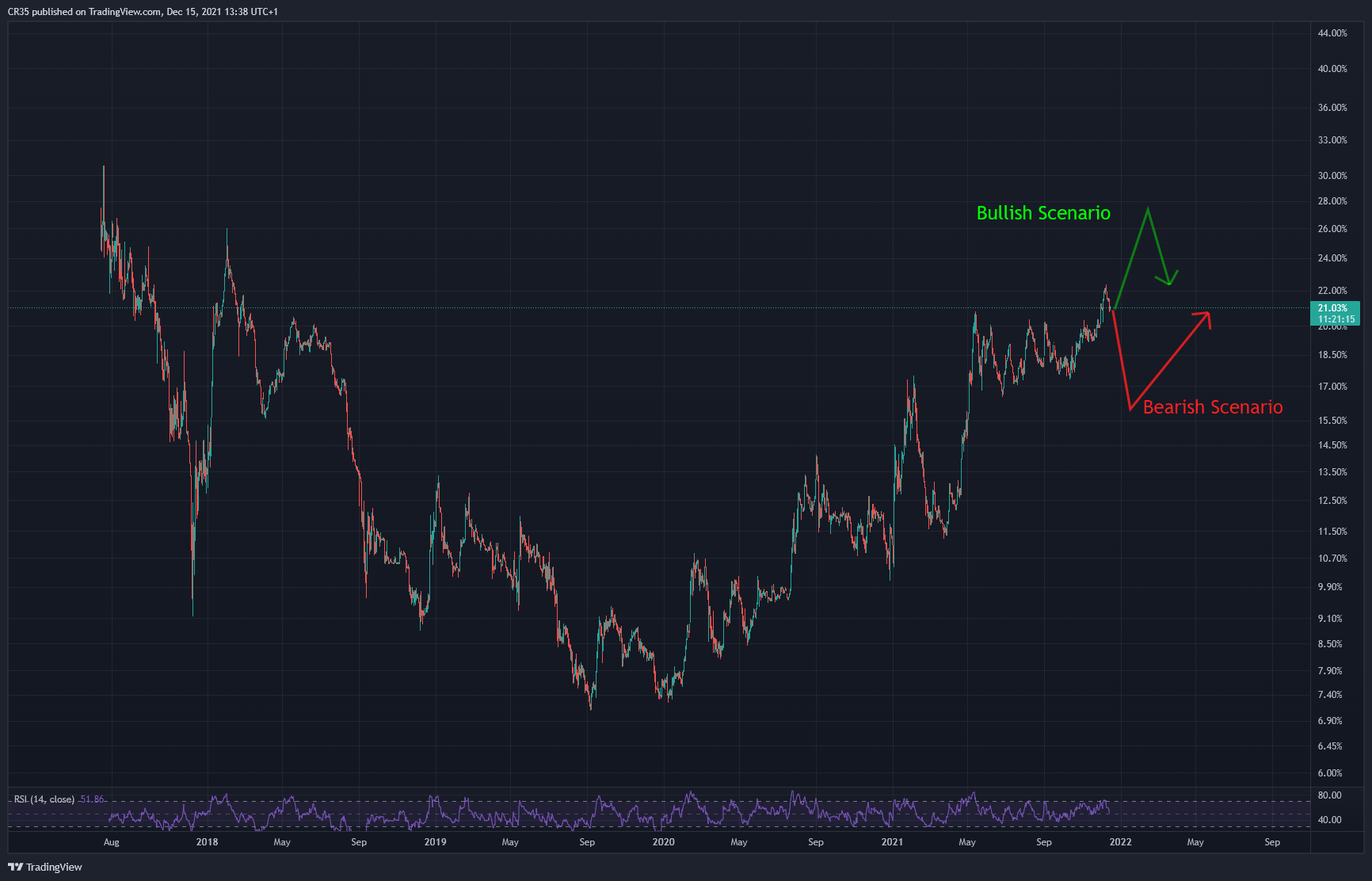This screenshot has height=881, width=1372.
Task: Click the RSI 40.00 scale label
Action: pos(1330,820)
